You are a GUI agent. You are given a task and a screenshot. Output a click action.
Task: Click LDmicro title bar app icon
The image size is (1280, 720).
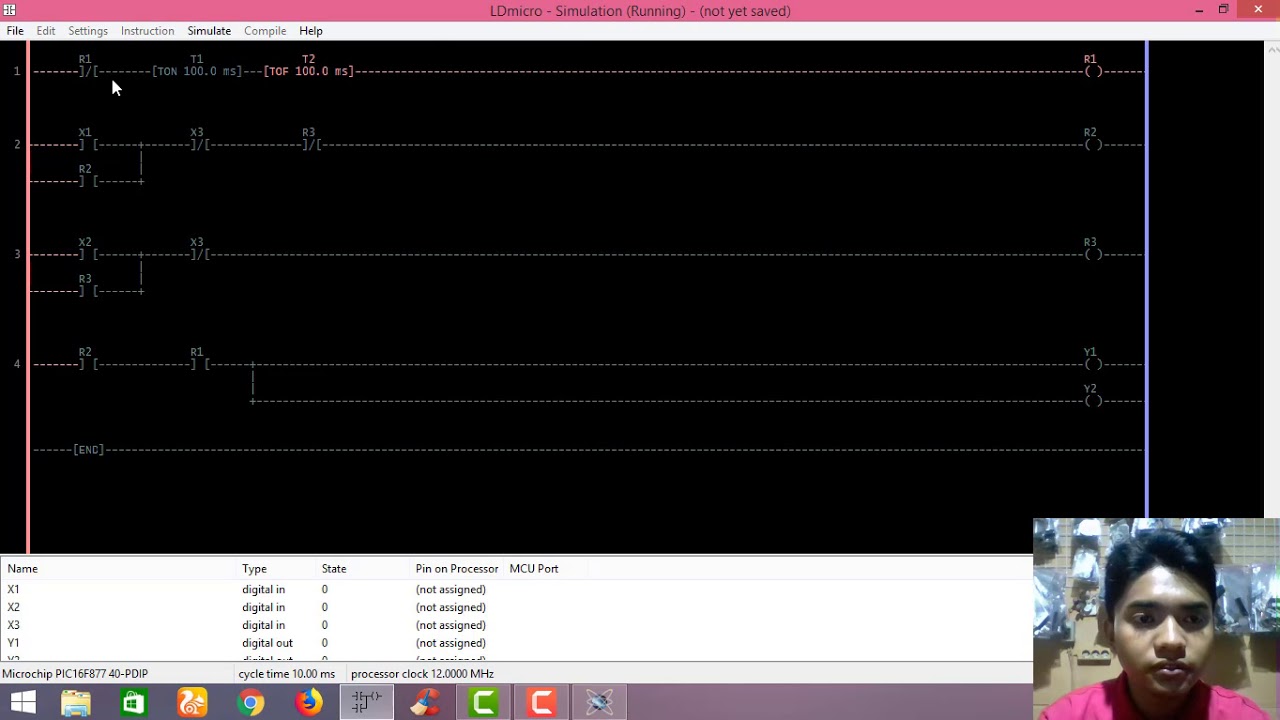[10, 11]
